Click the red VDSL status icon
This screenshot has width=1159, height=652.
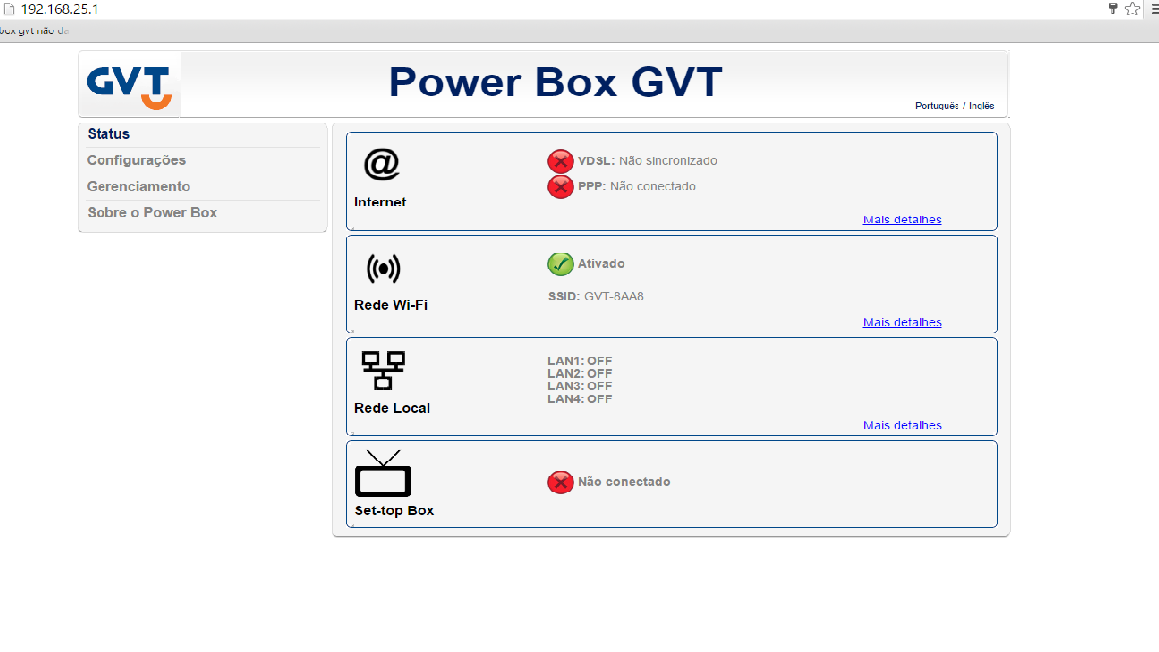point(560,160)
